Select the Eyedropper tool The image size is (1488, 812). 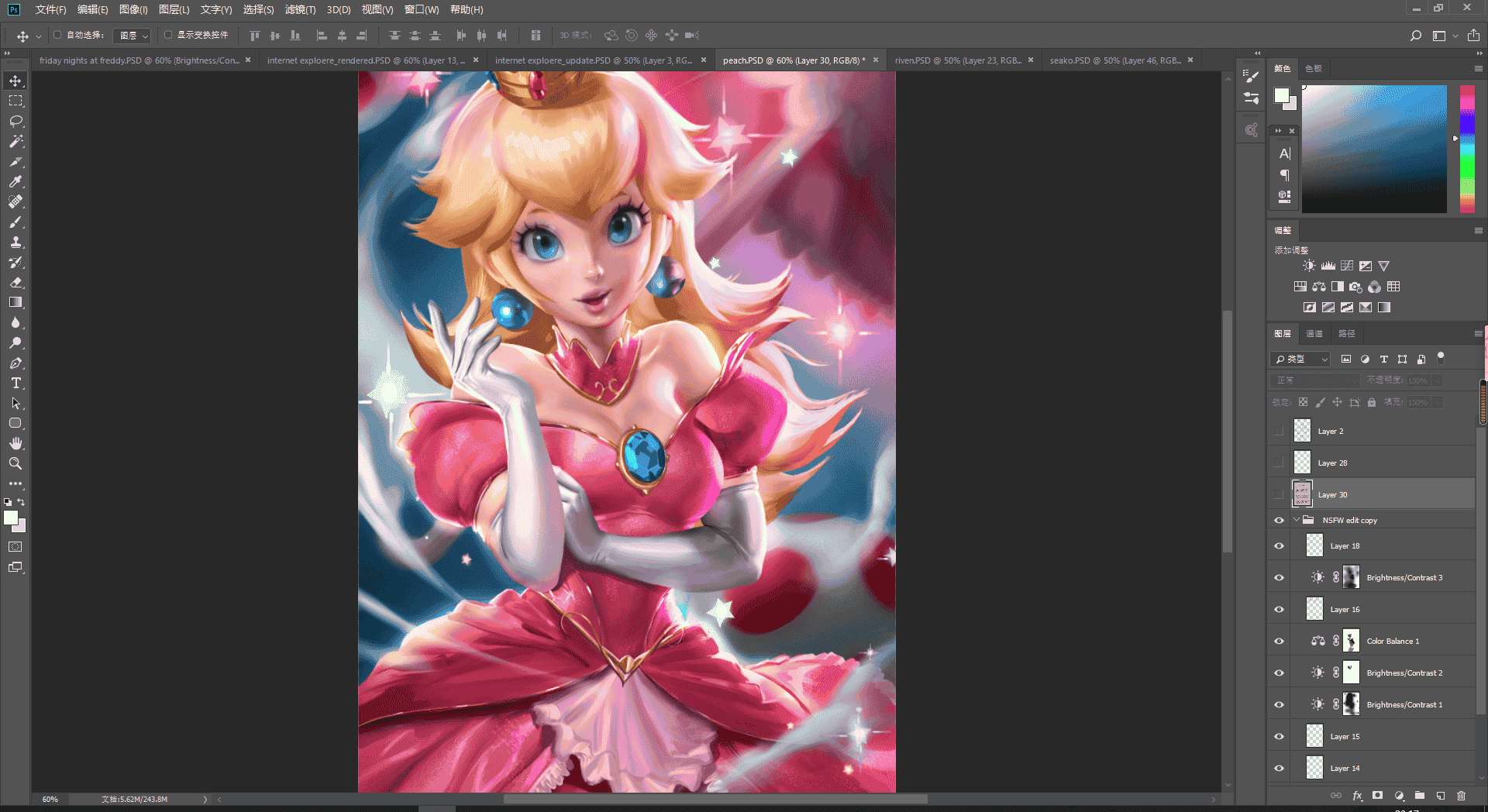15,181
